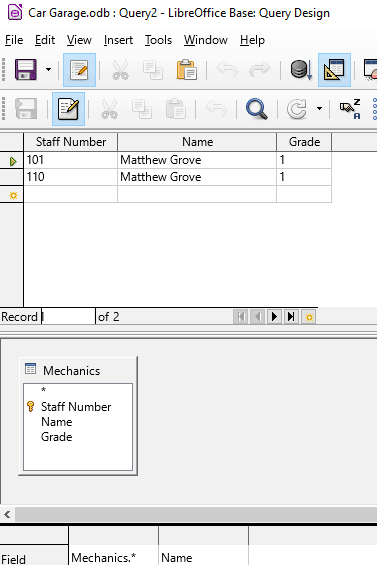Toggle Edit File mode in top toolbar
Viewport: 377px width, 565px height.
(x=79, y=70)
